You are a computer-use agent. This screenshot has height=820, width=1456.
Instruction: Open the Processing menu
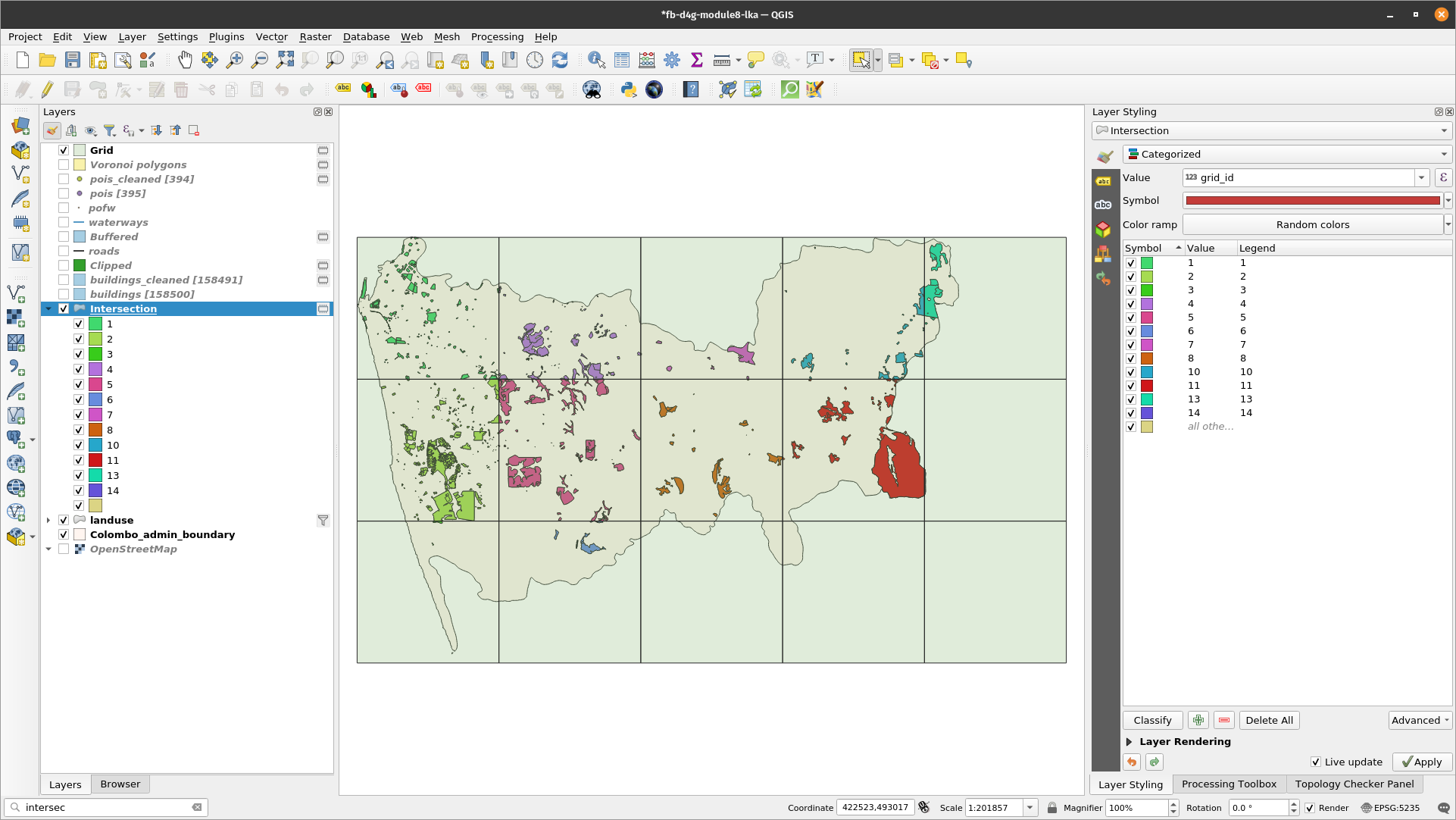(x=497, y=36)
